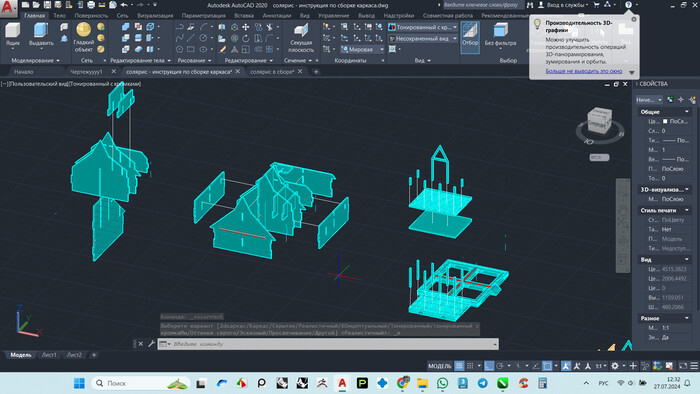This screenshot has height=394, width=700.
Task: Click the Введите ключевое слово search field
Action: click(482, 5)
